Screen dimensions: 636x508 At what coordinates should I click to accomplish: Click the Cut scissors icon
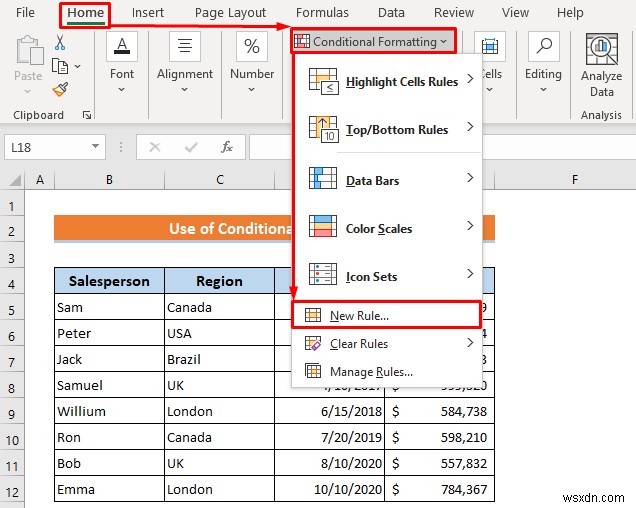point(60,43)
